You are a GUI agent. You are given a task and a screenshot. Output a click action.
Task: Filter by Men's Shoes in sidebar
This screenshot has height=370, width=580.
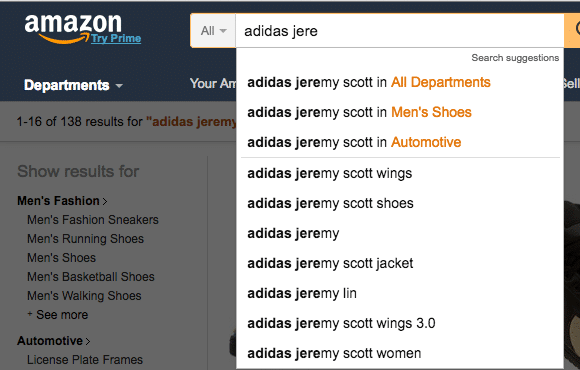tap(61, 258)
